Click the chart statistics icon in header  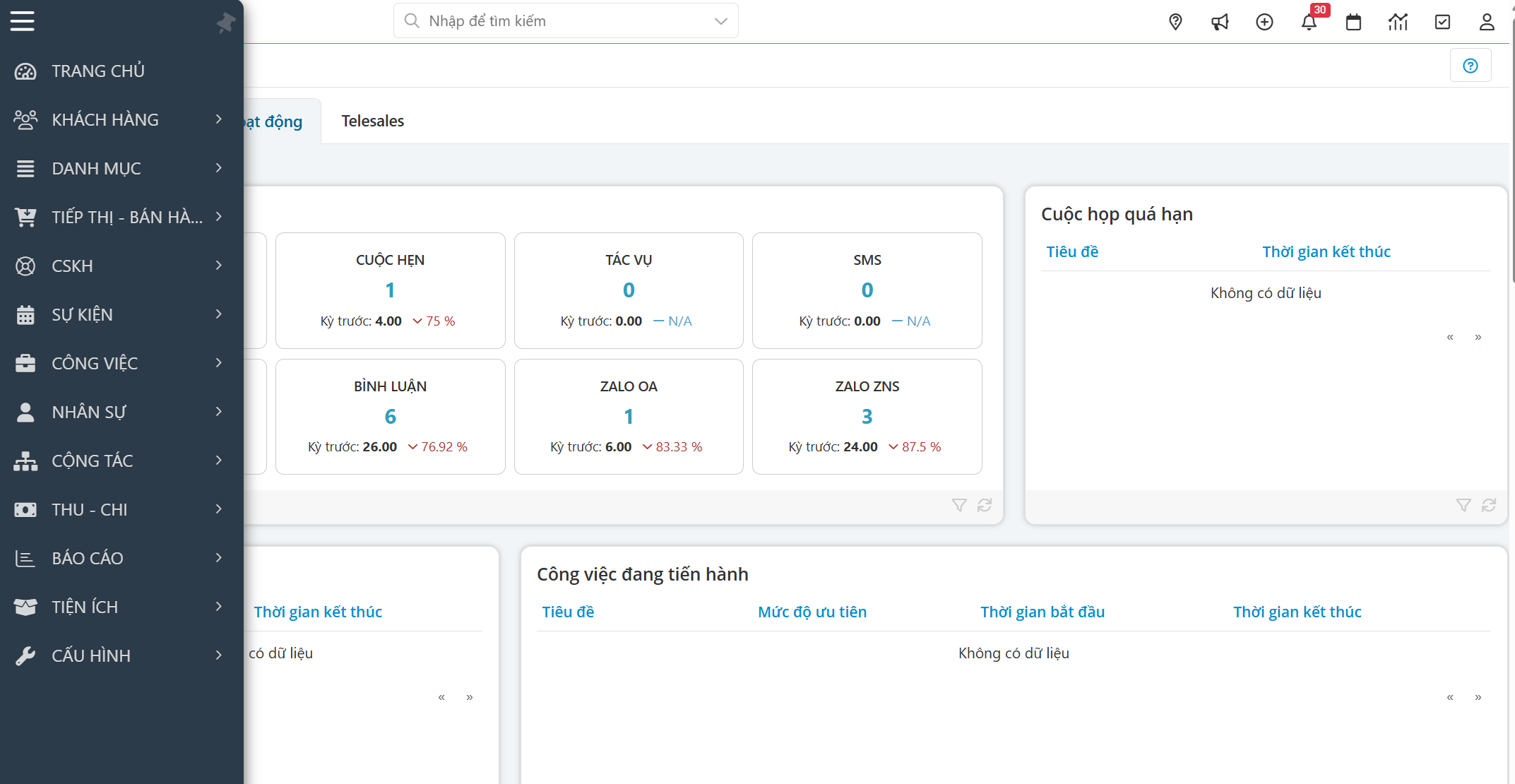(x=1398, y=22)
